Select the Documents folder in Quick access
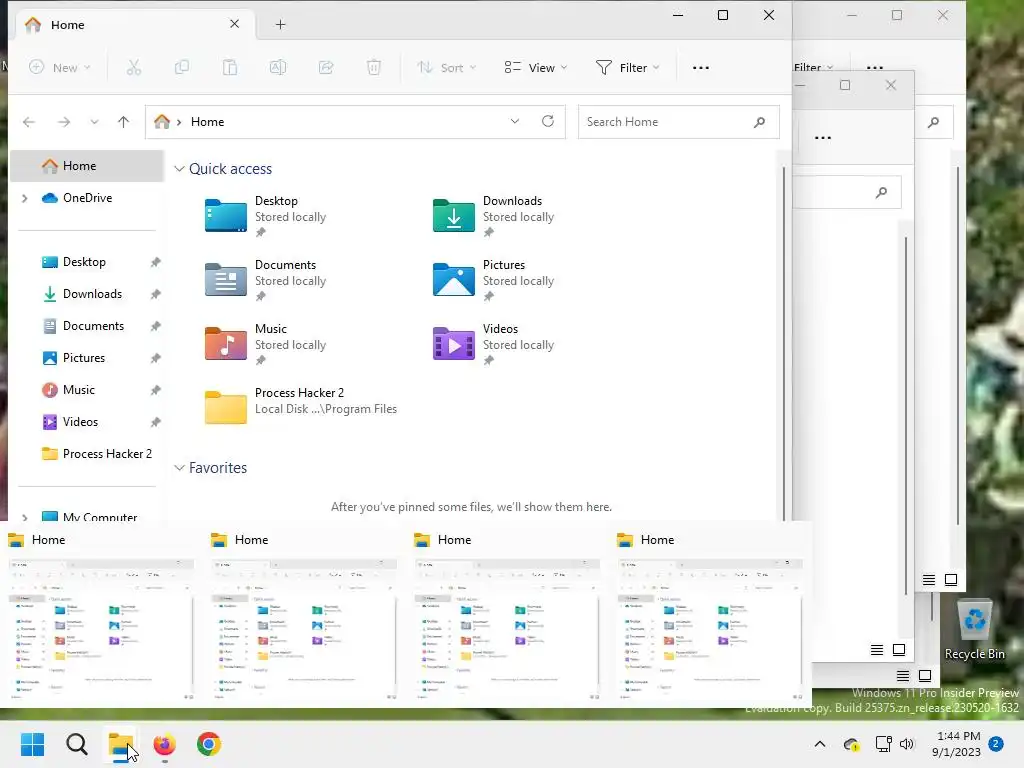This screenshot has width=1024, height=768. (x=266, y=280)
